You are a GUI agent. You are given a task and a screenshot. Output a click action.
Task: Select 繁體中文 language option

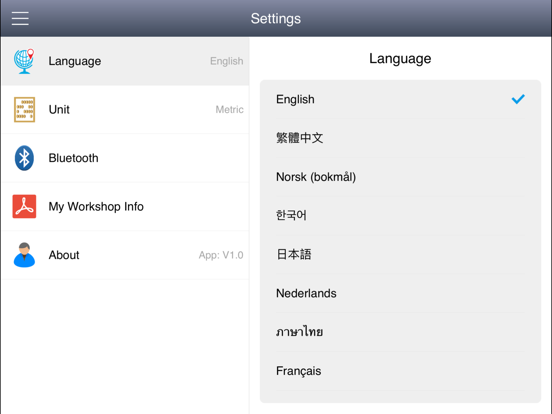click(x=400, y=138)
